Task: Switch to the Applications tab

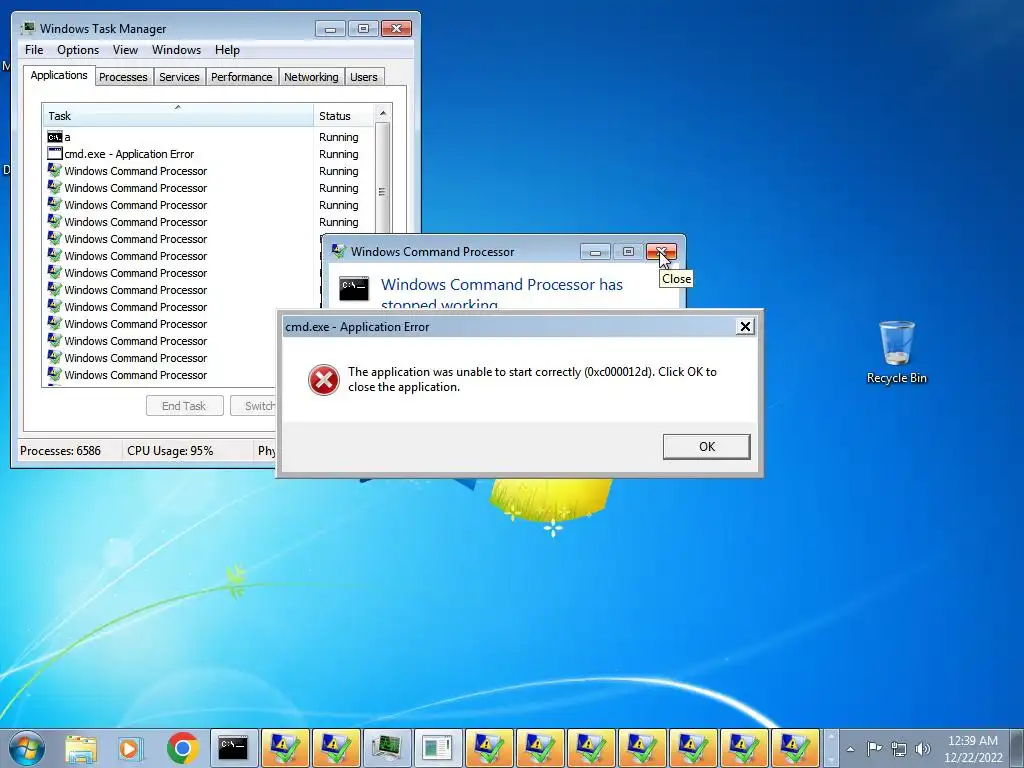Action: pos(59,75)
